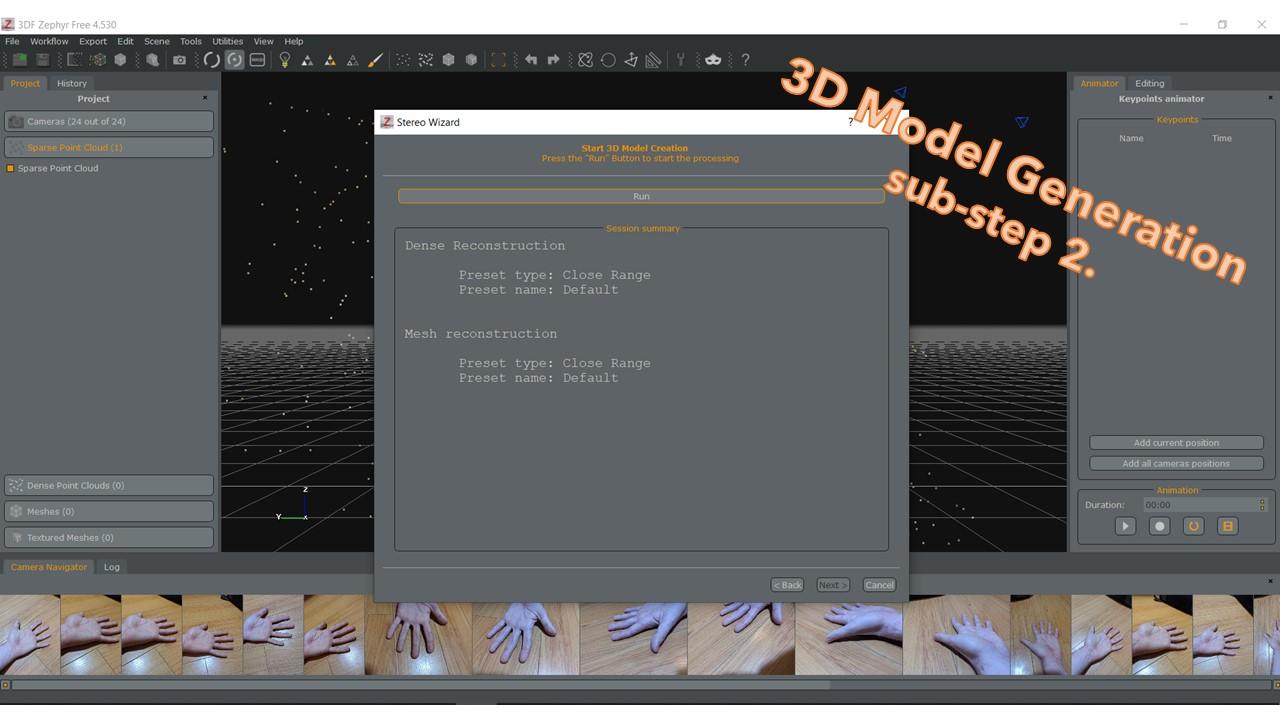This screenshot has width=1280, height=720.
Task: Switch to the Log tab
Action: click(112, 567)
